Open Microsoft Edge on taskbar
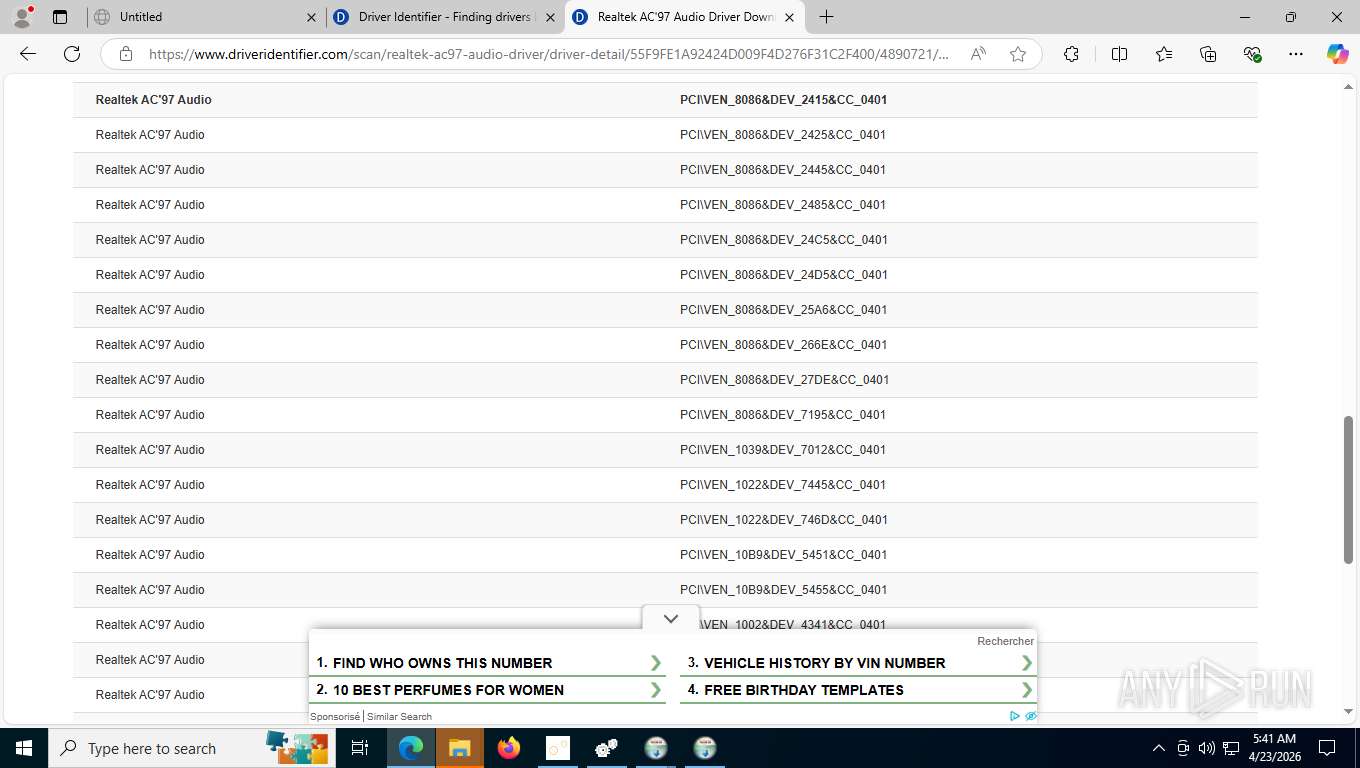 click(x=411, y=748)
